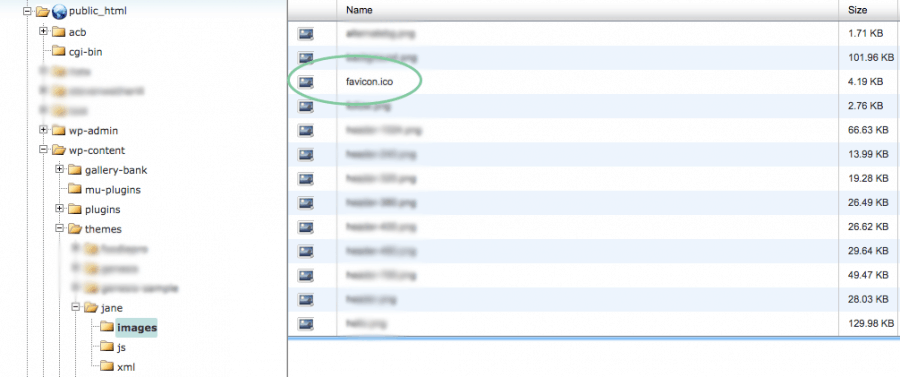The width and height of the screenshot is (900, 377).
Task: Click the cgi-bin folder icon
Action: pyautogui.click(x=59, y=51)
